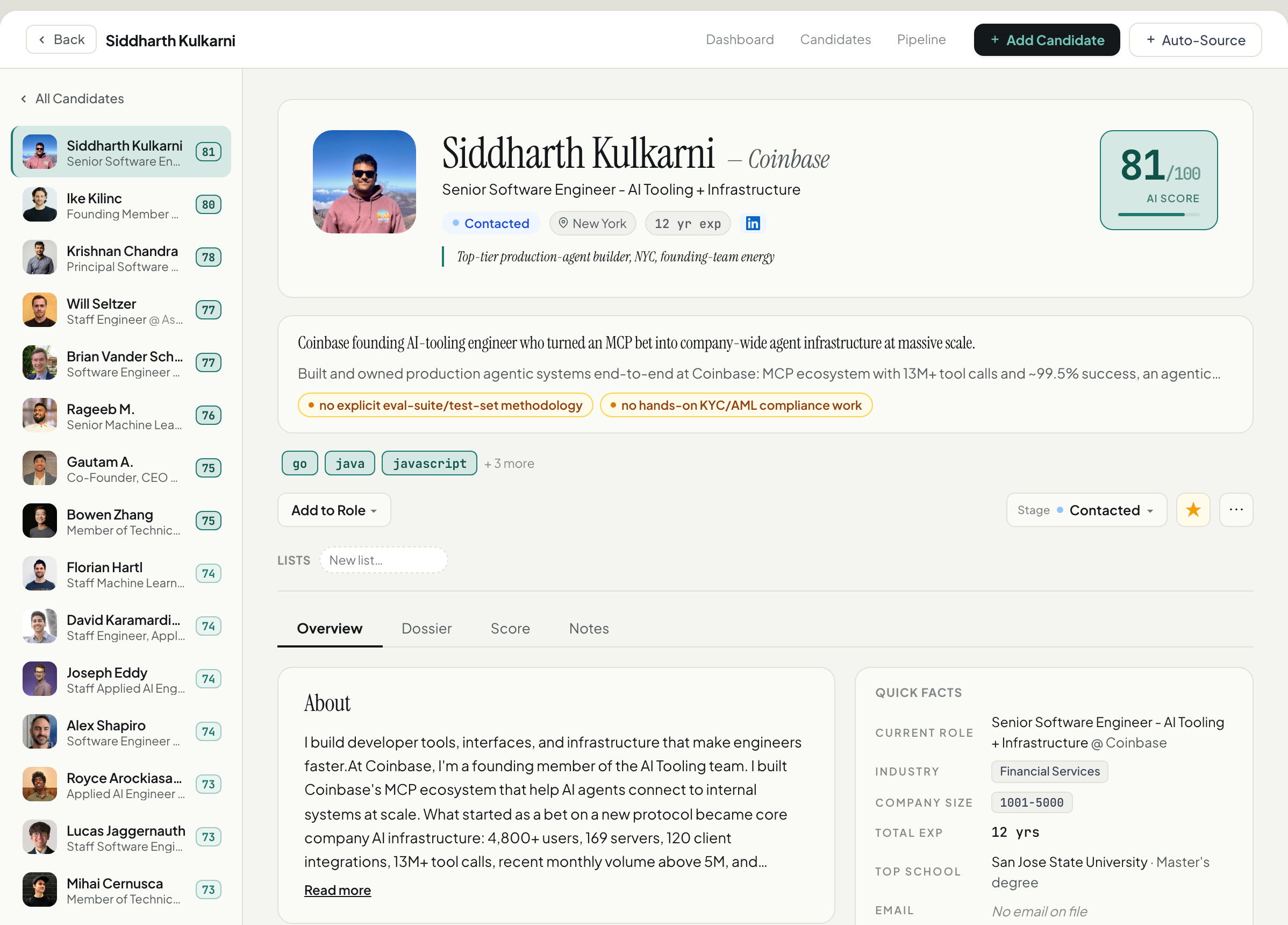Click the java skill tag

tap(350, 464)
